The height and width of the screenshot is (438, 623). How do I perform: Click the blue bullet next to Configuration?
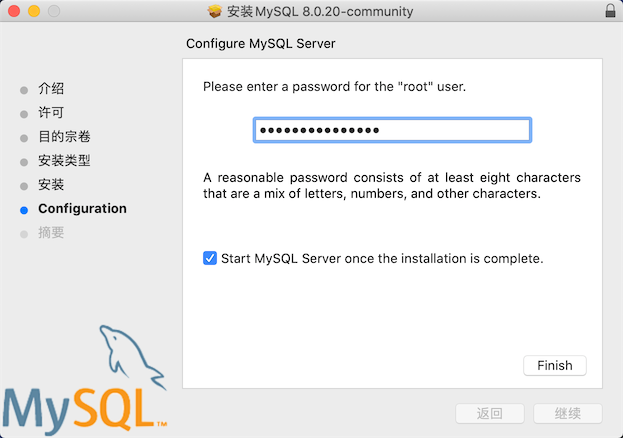tap(24, 209)
